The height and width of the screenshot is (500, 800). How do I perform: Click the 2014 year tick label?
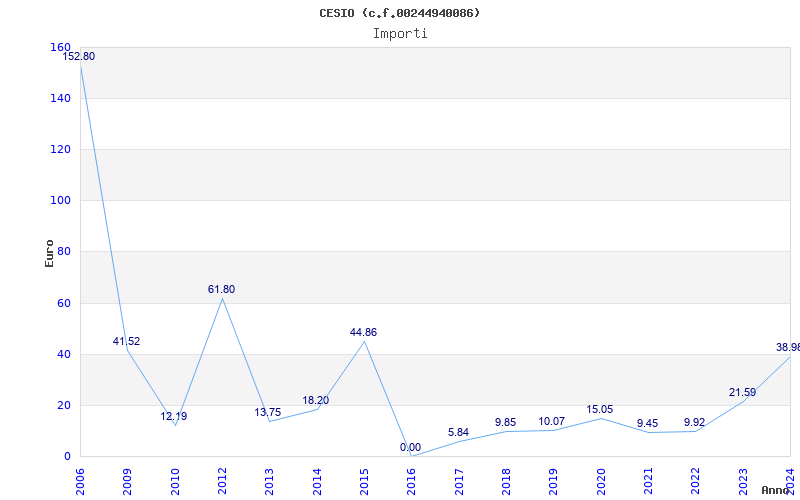317,482
